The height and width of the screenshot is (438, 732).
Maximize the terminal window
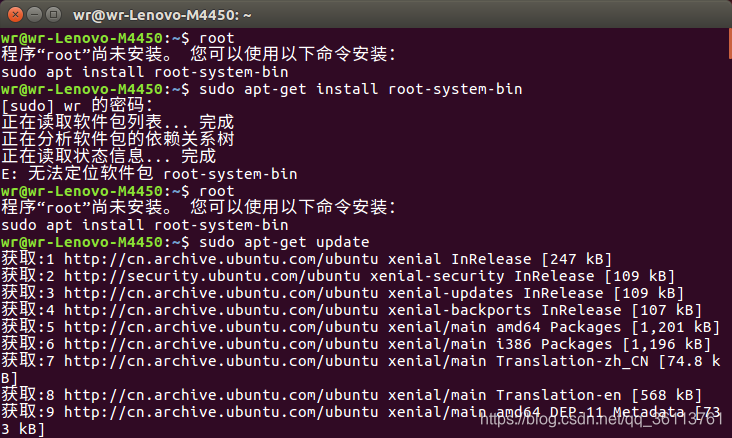(x=54, y=14)
